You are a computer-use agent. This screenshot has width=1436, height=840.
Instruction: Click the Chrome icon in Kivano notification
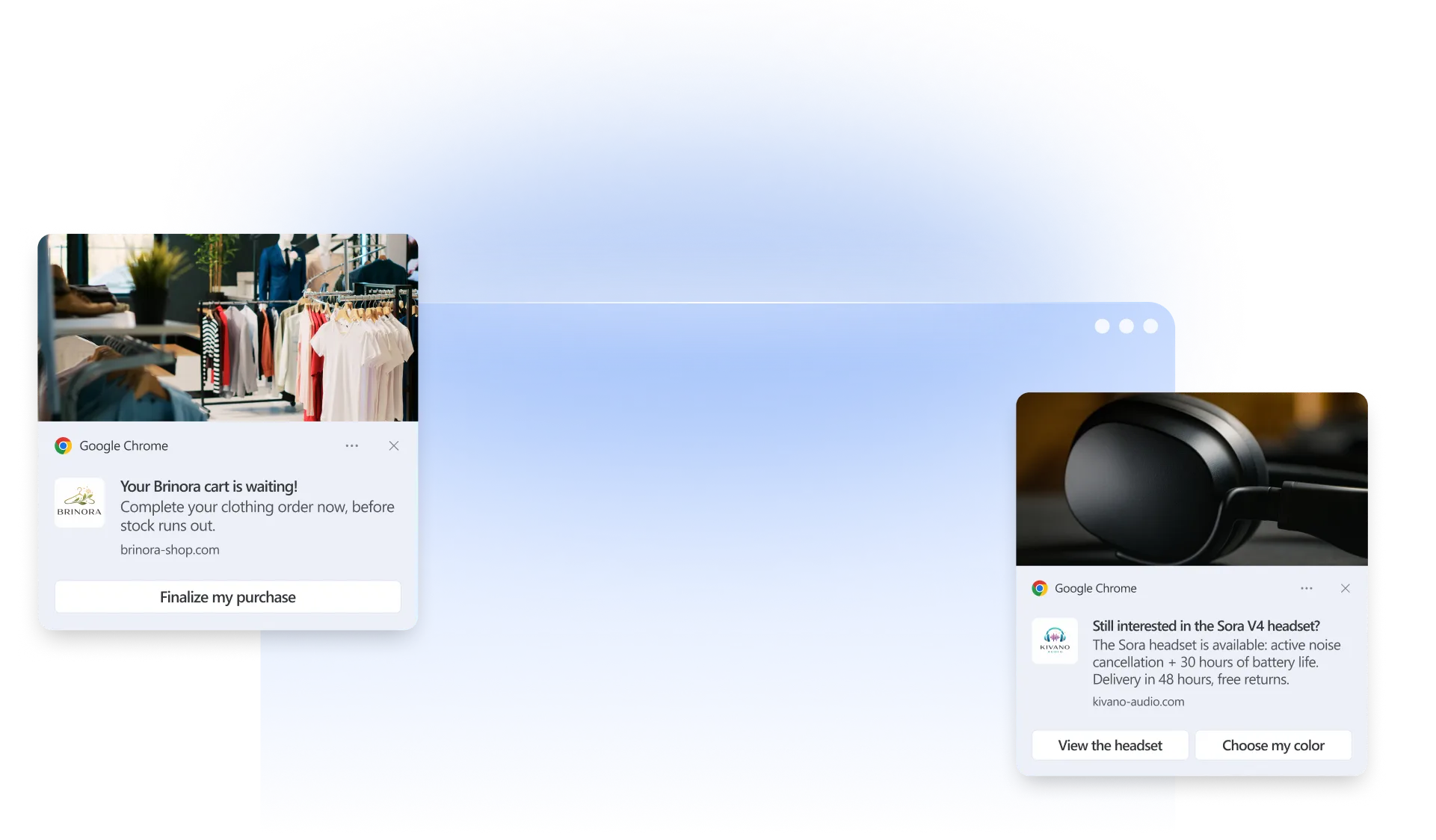coord(1039,589)
